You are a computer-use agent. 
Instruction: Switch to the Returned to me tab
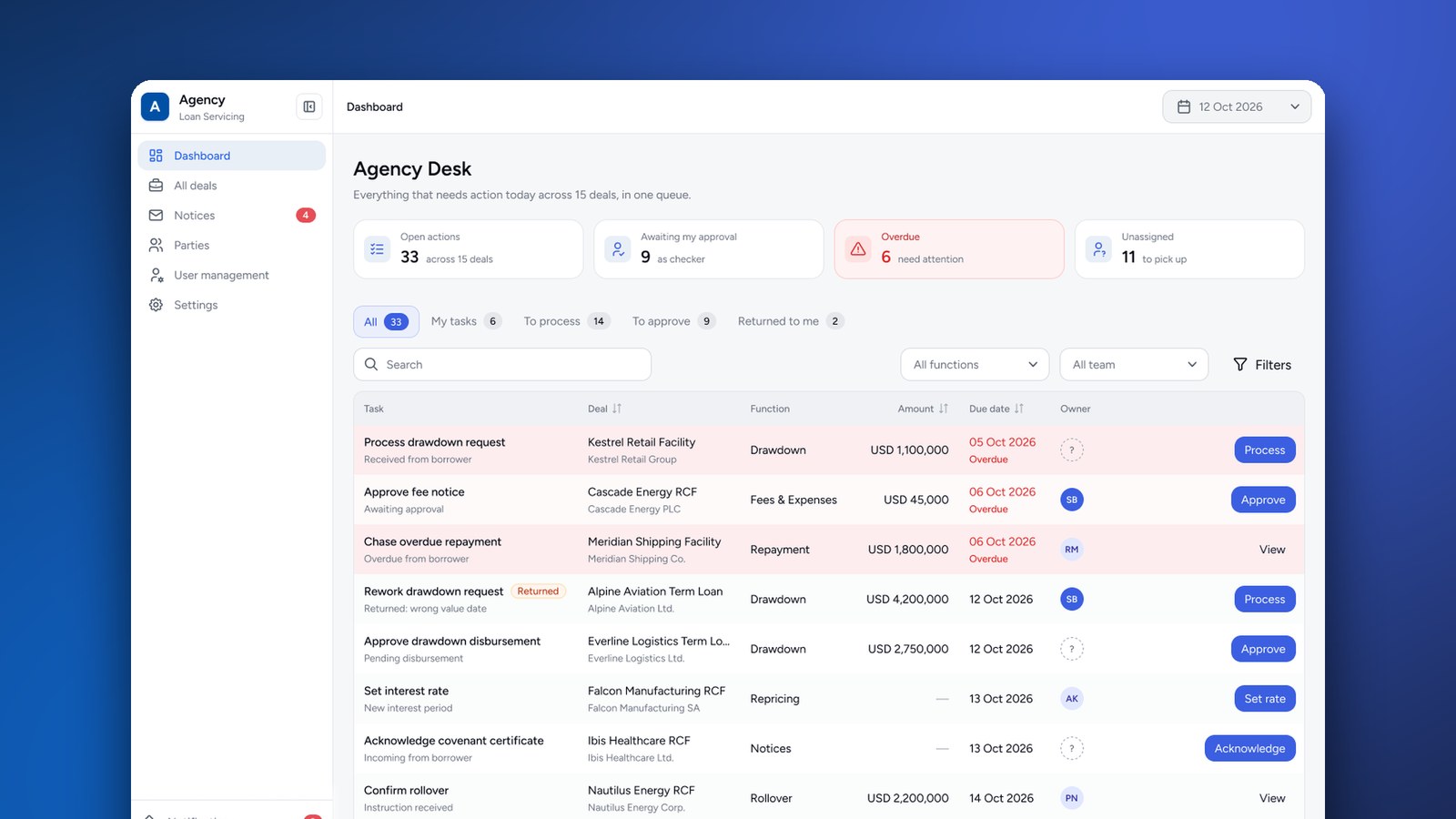(x=791, y=321)
